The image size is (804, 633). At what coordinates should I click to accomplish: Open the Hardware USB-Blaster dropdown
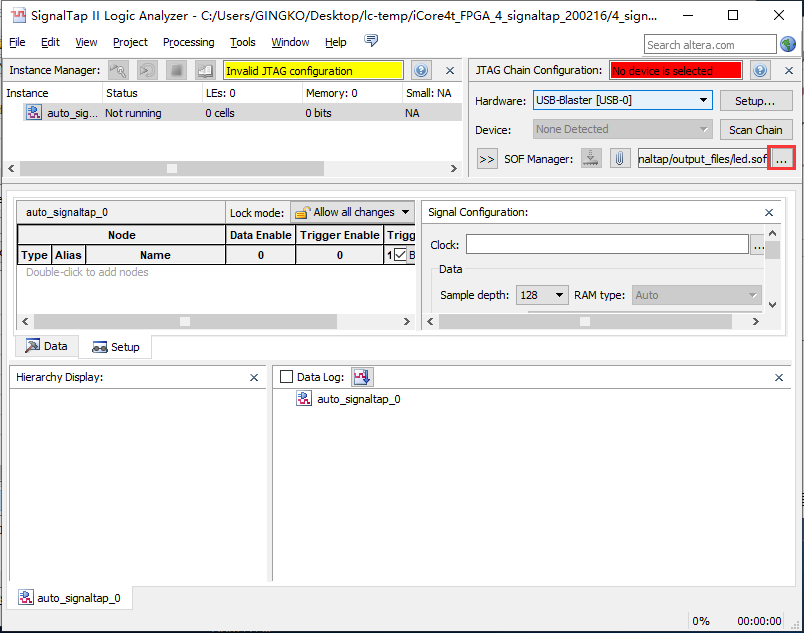tap(622, 101)
